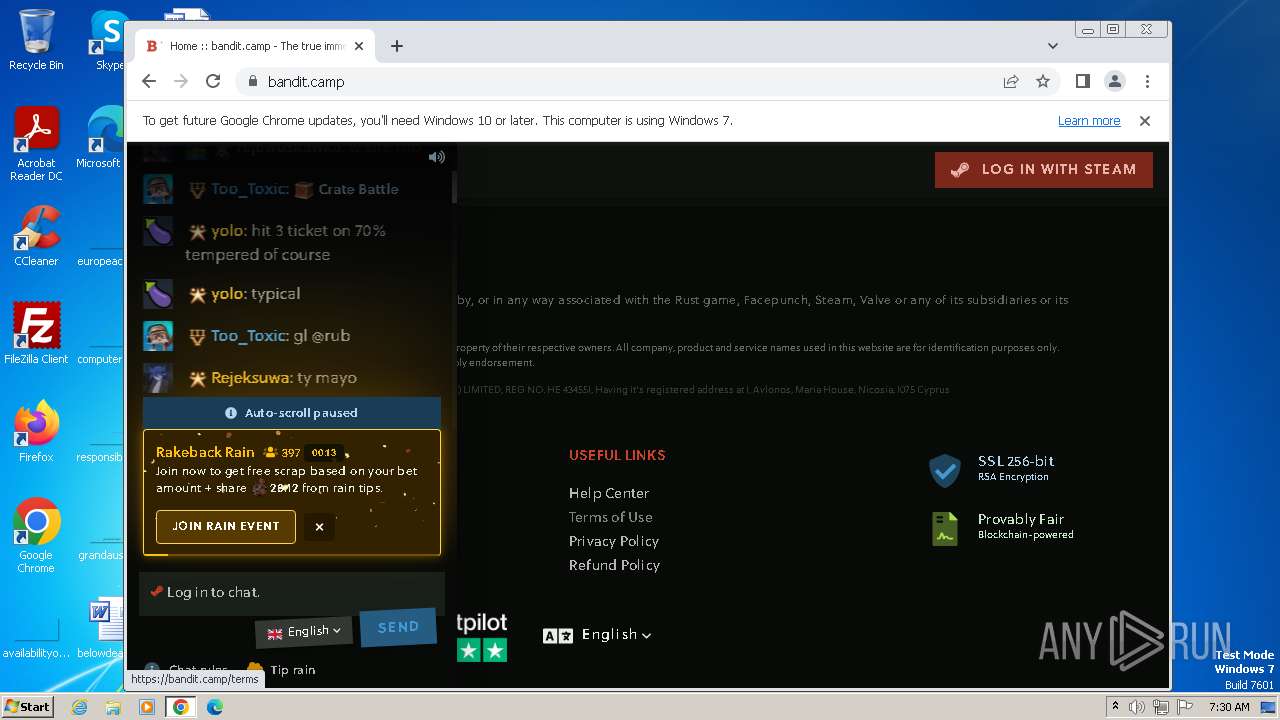1280x720 pixels.
Task: Open the Terms of Use link
Action: pyautogui.click(x=611, y=517)
